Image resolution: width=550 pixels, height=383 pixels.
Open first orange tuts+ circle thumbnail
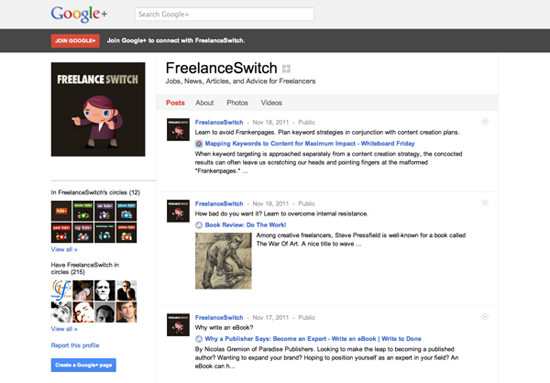(61, 211)
